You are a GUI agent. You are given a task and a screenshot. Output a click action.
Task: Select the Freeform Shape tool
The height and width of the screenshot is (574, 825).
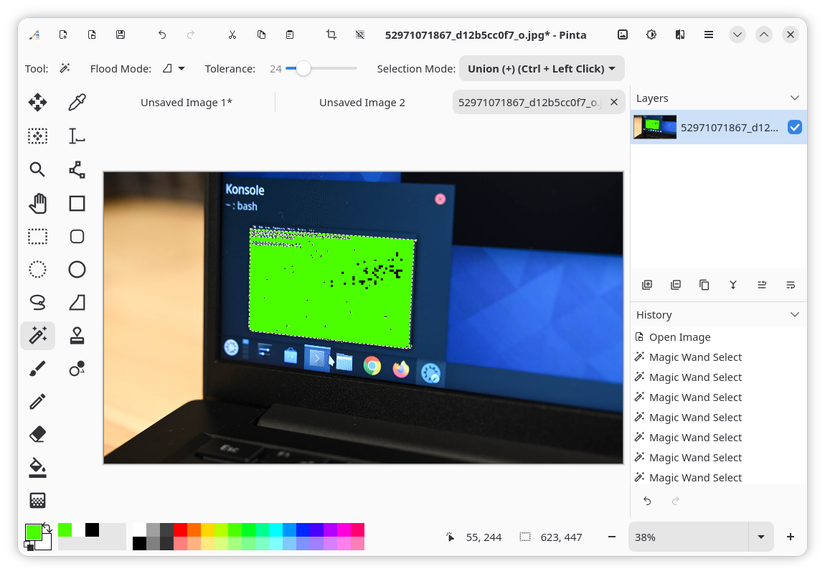[x=77, y=303]
